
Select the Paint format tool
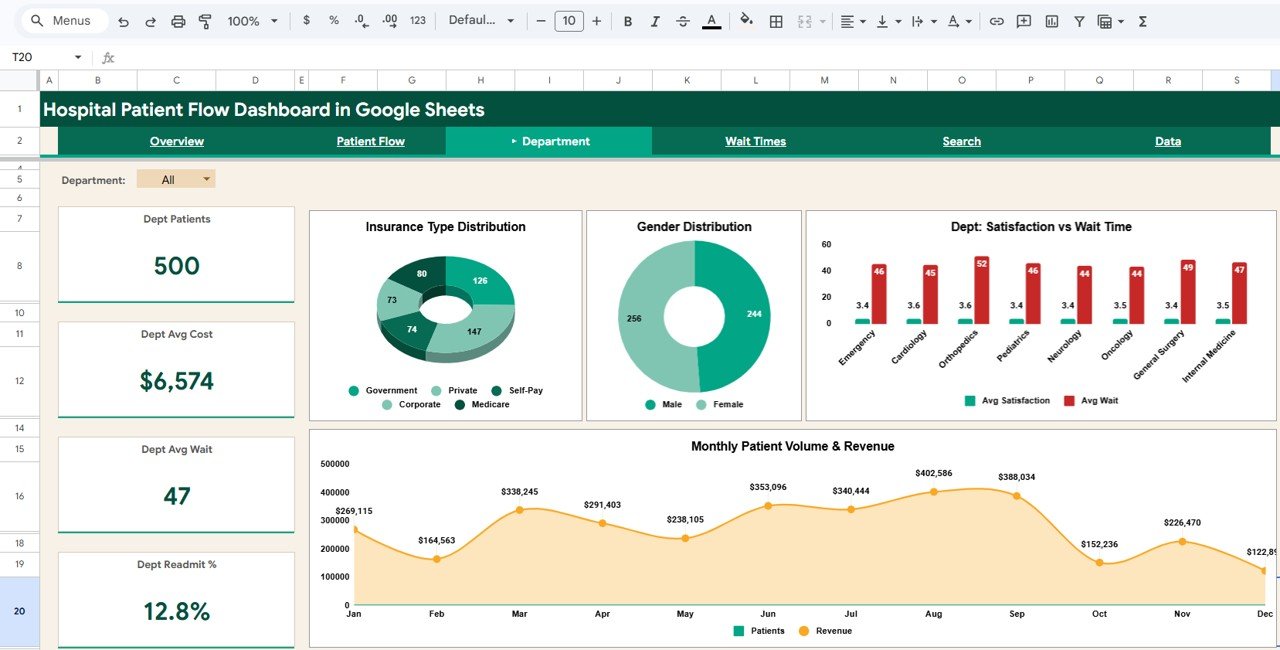point(205,20)
